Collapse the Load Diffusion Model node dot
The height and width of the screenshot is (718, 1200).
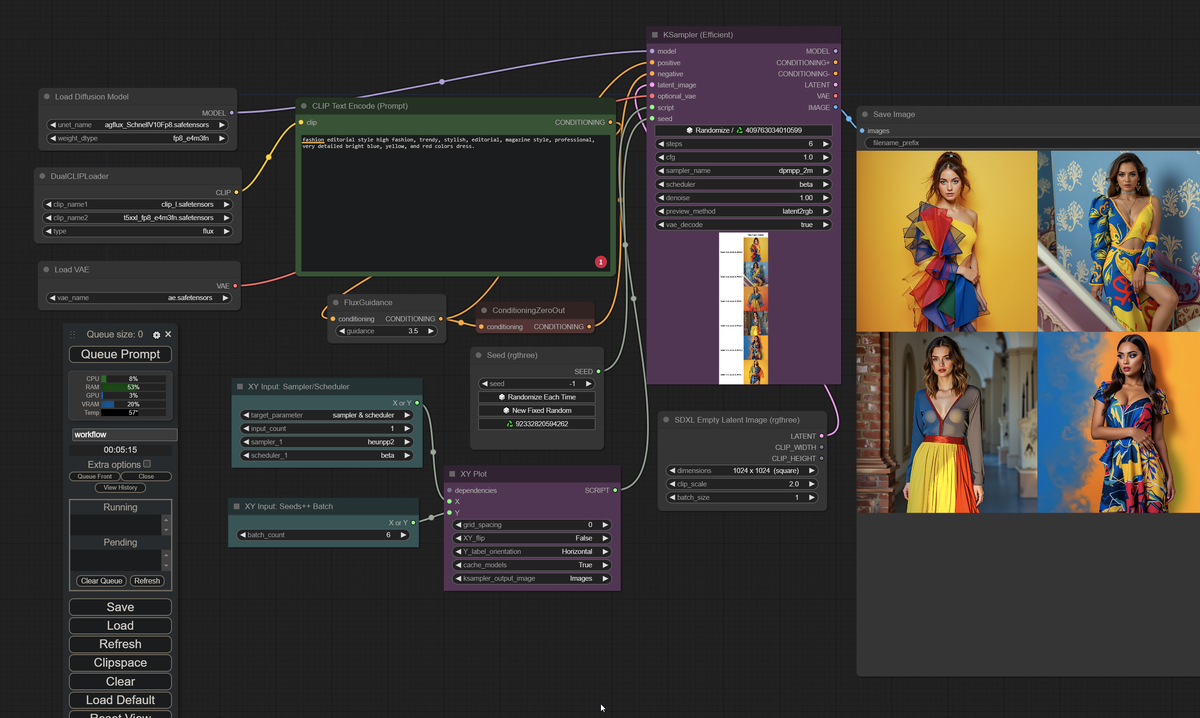coord(46,97)
